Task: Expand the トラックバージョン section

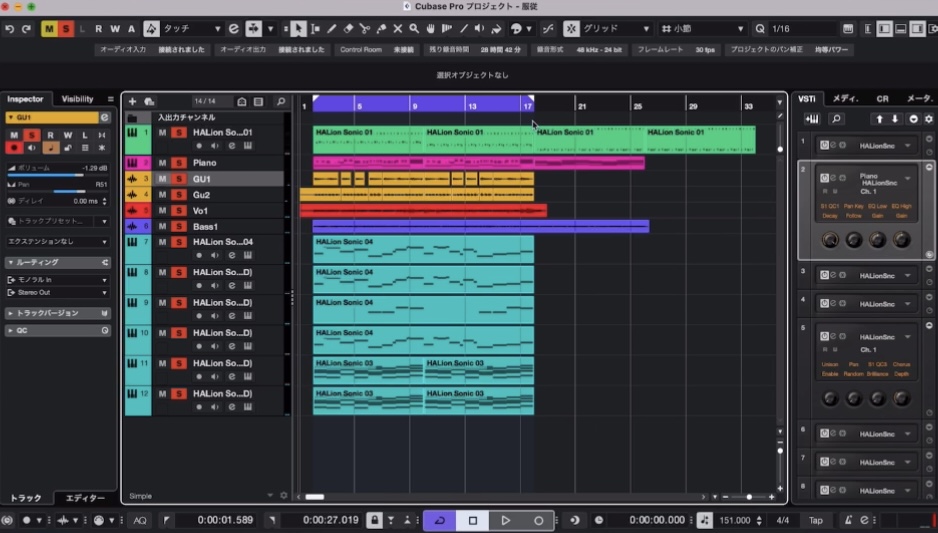Action: pos(57,313)
